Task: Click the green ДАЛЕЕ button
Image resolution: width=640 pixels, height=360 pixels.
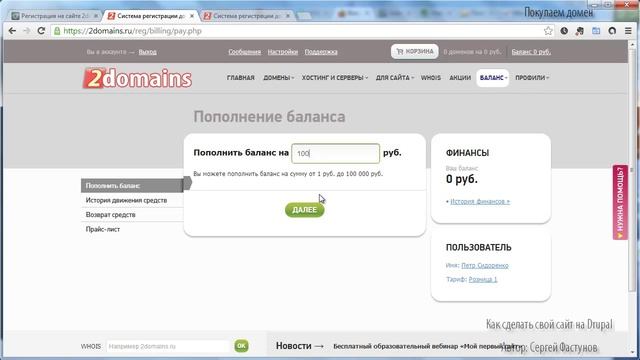Action: tap(304, 210)
